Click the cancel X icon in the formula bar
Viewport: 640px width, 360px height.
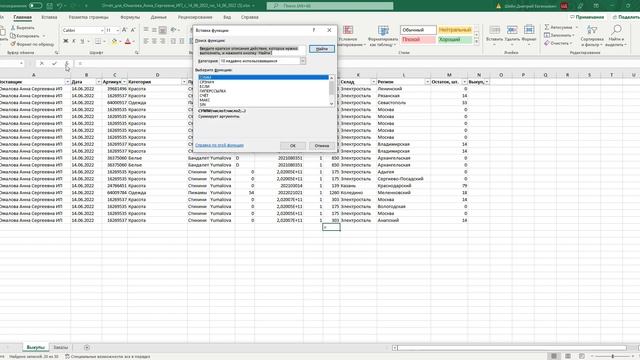point(42,63)
